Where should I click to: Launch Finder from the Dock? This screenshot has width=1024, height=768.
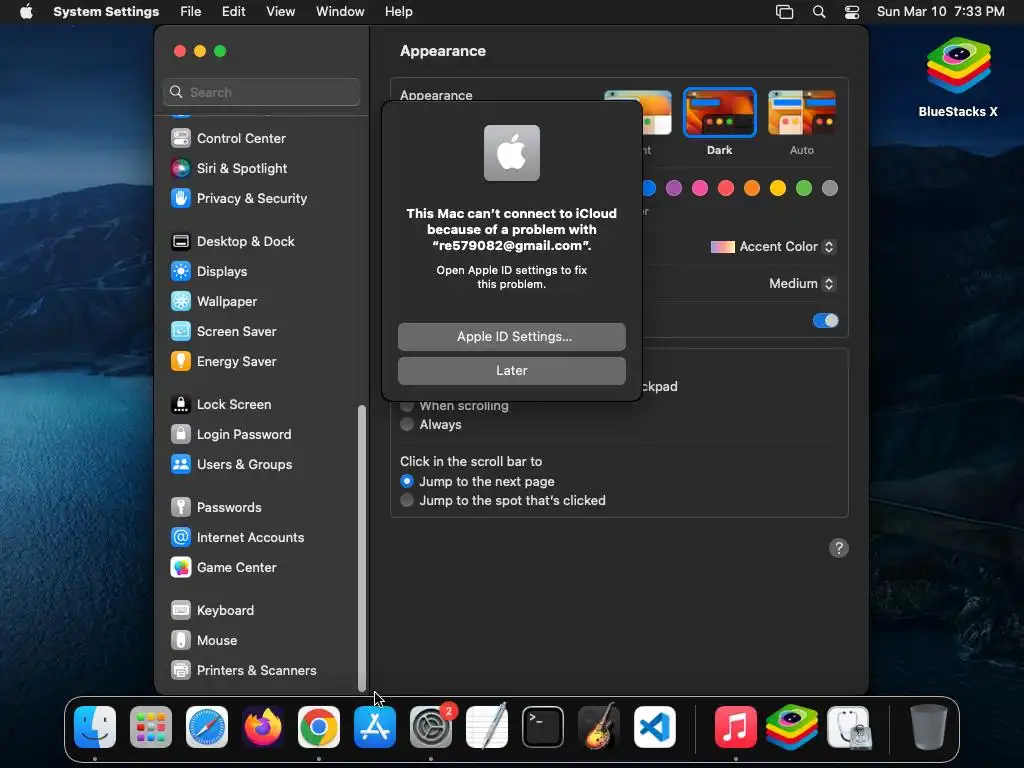[x=95, y=727]
